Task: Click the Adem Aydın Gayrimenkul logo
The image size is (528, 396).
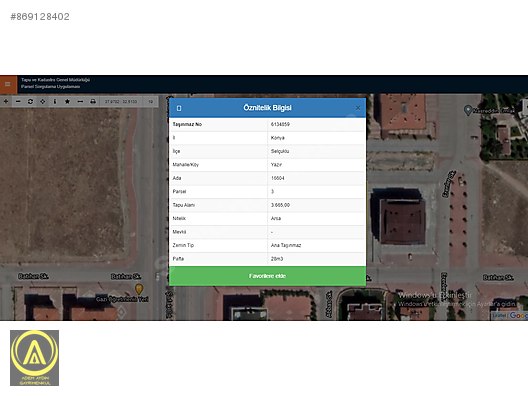Action: (34, 358)
